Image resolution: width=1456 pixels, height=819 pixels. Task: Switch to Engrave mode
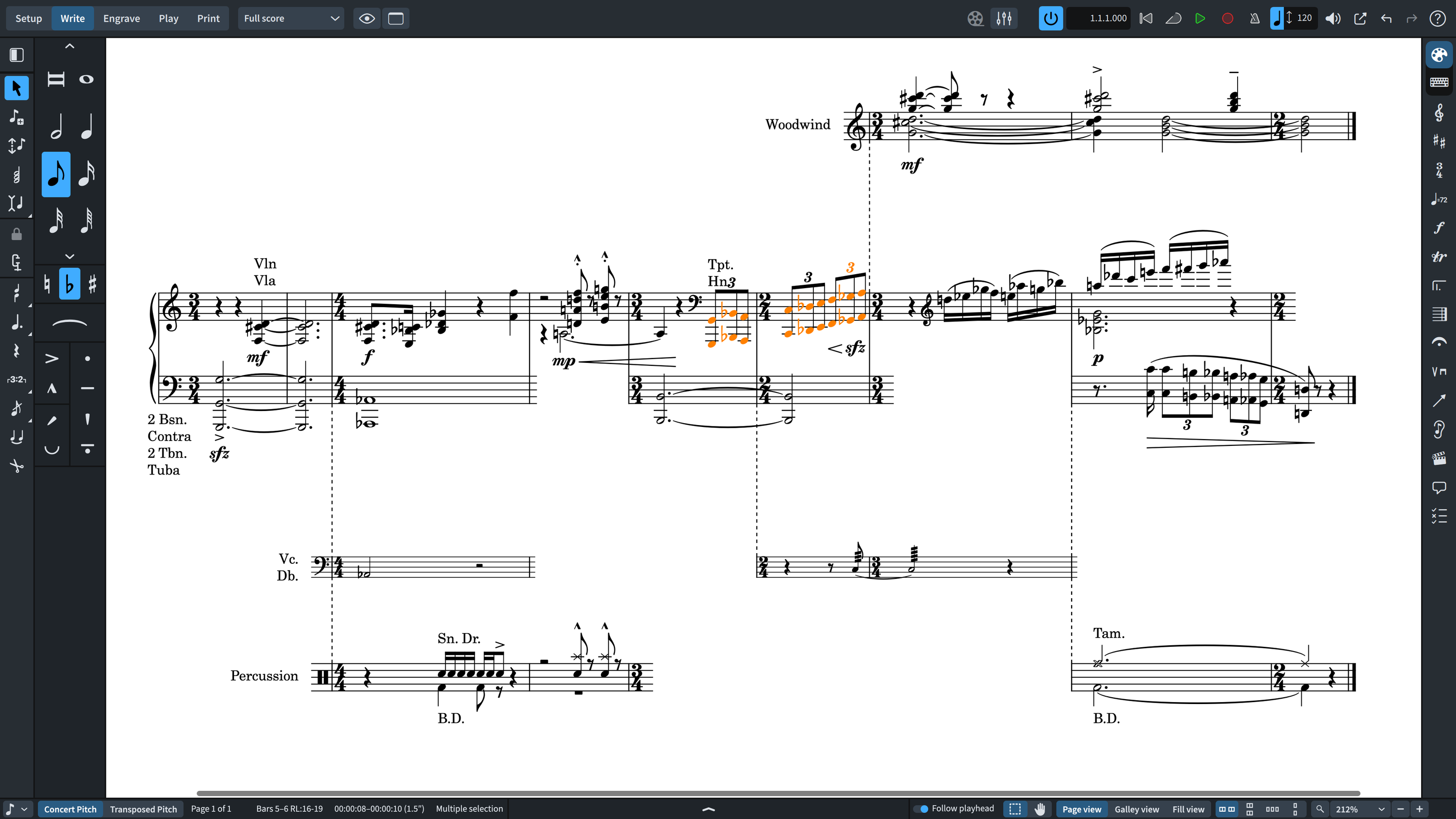121,18
